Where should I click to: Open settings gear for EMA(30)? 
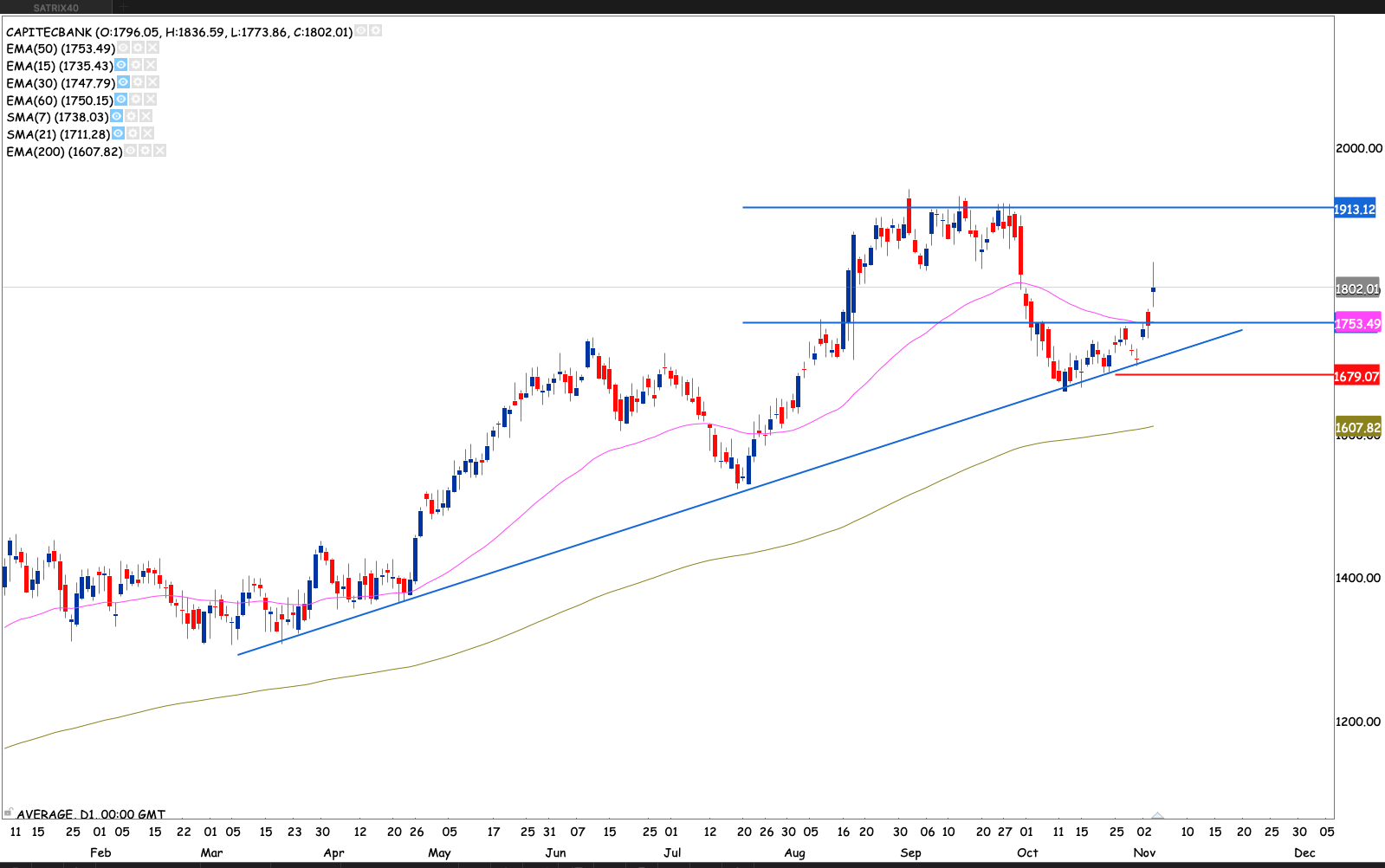click(x=138, y=83)
